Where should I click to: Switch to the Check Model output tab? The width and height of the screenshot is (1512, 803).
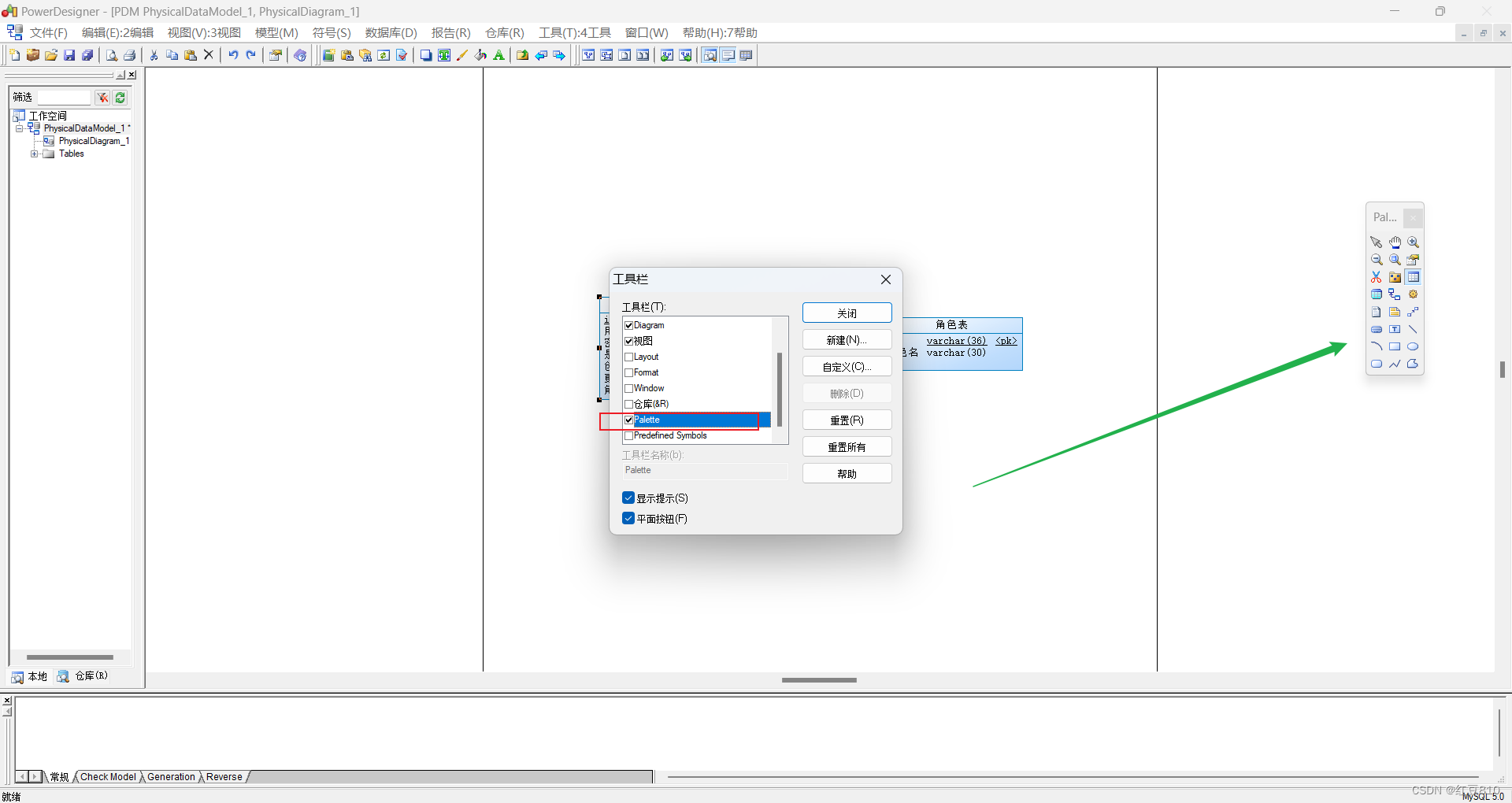pos(109,777)
